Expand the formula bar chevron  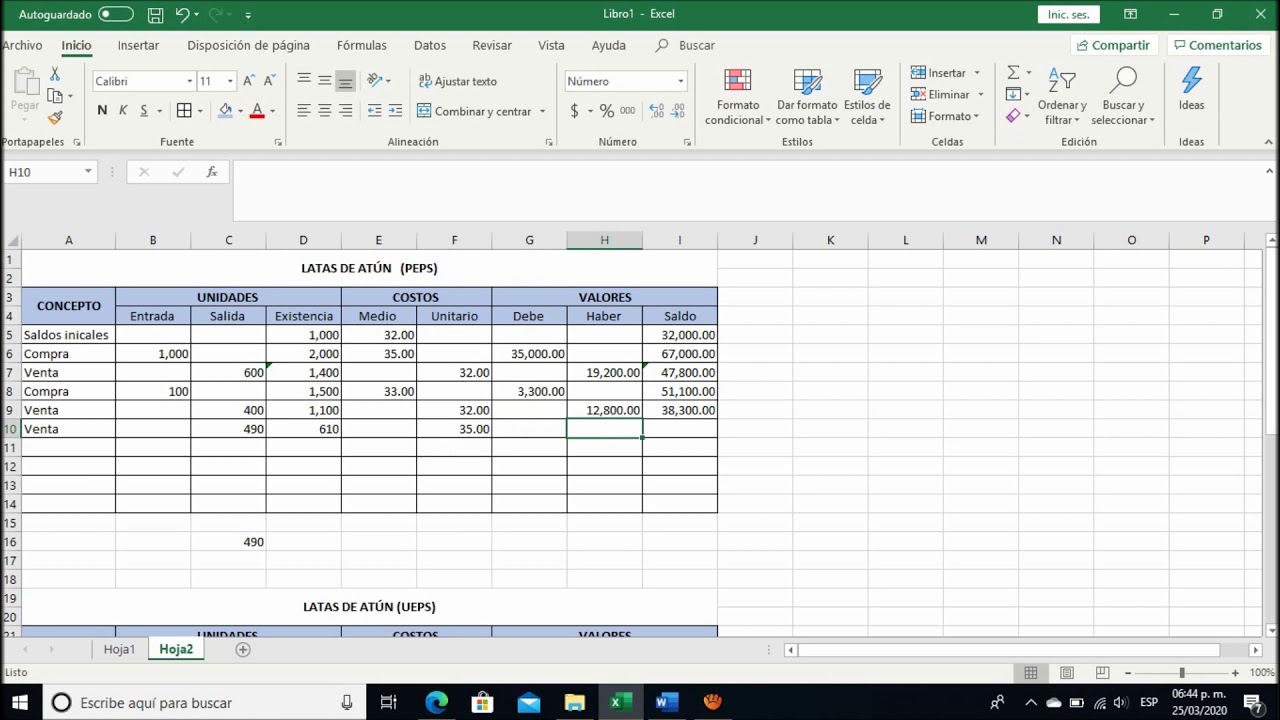pos(1269,172)
